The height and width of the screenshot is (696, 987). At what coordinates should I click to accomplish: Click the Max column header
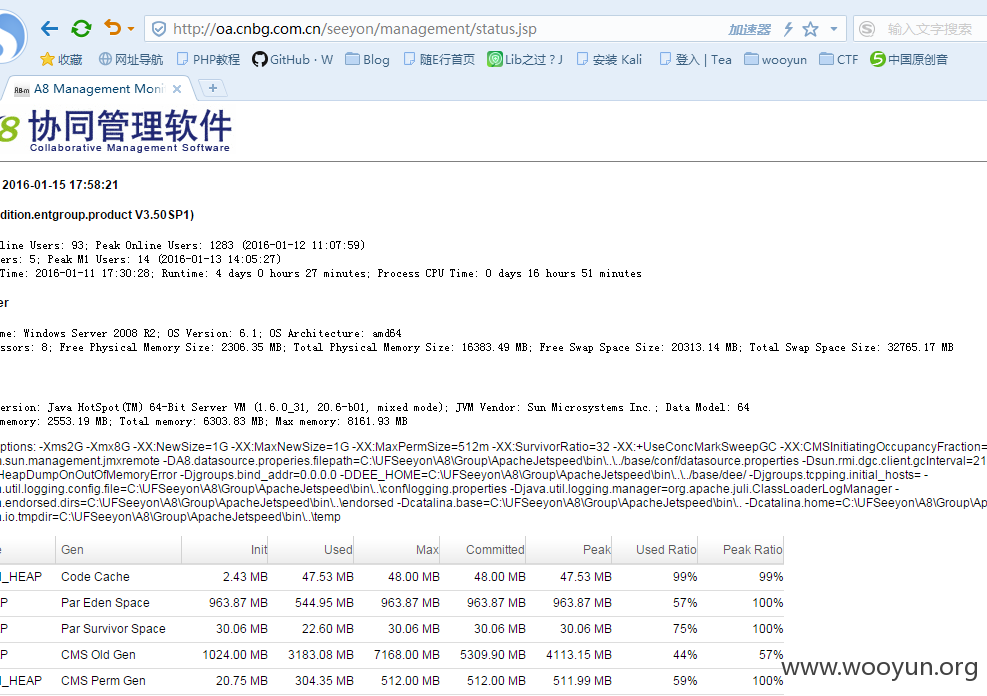click(x=427, y=549)
